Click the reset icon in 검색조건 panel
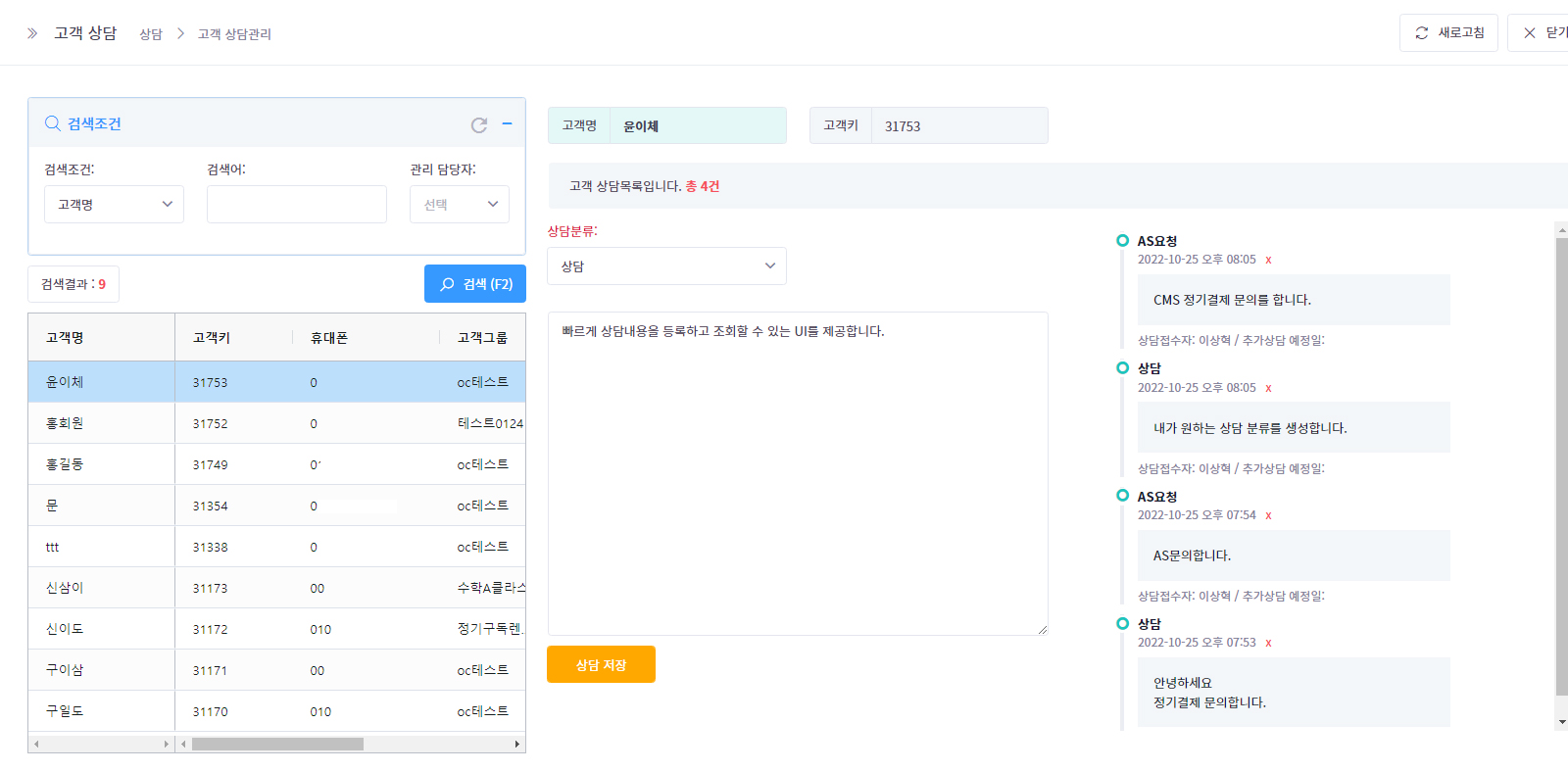Viewport: 1568px width, 772px height. [x=478, y=125]
